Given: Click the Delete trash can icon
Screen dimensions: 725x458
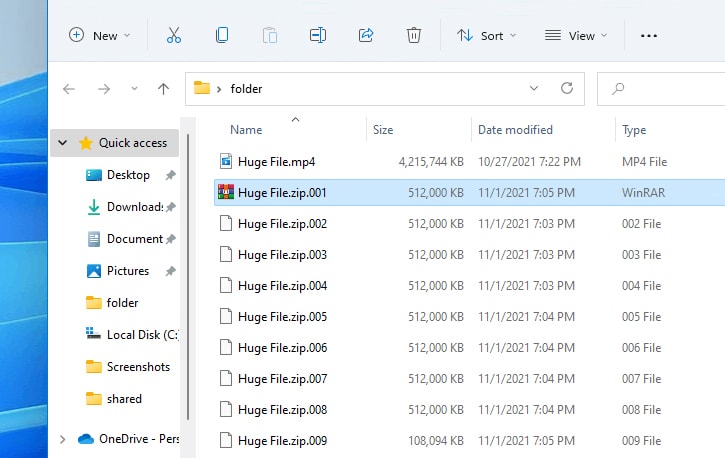Looking at the screenshot, I should (414, 36).
